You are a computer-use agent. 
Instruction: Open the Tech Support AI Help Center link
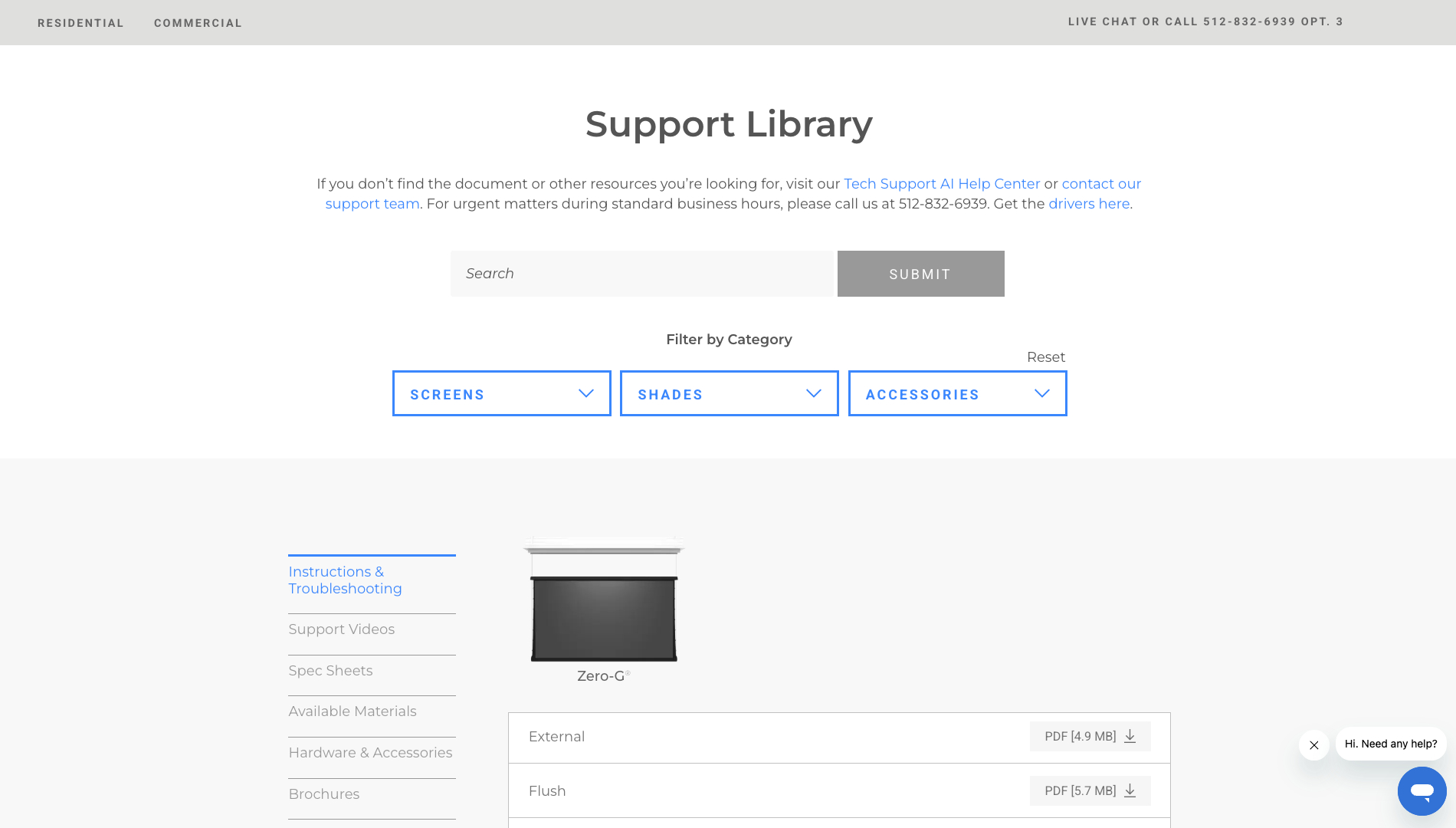coord(942,184)
